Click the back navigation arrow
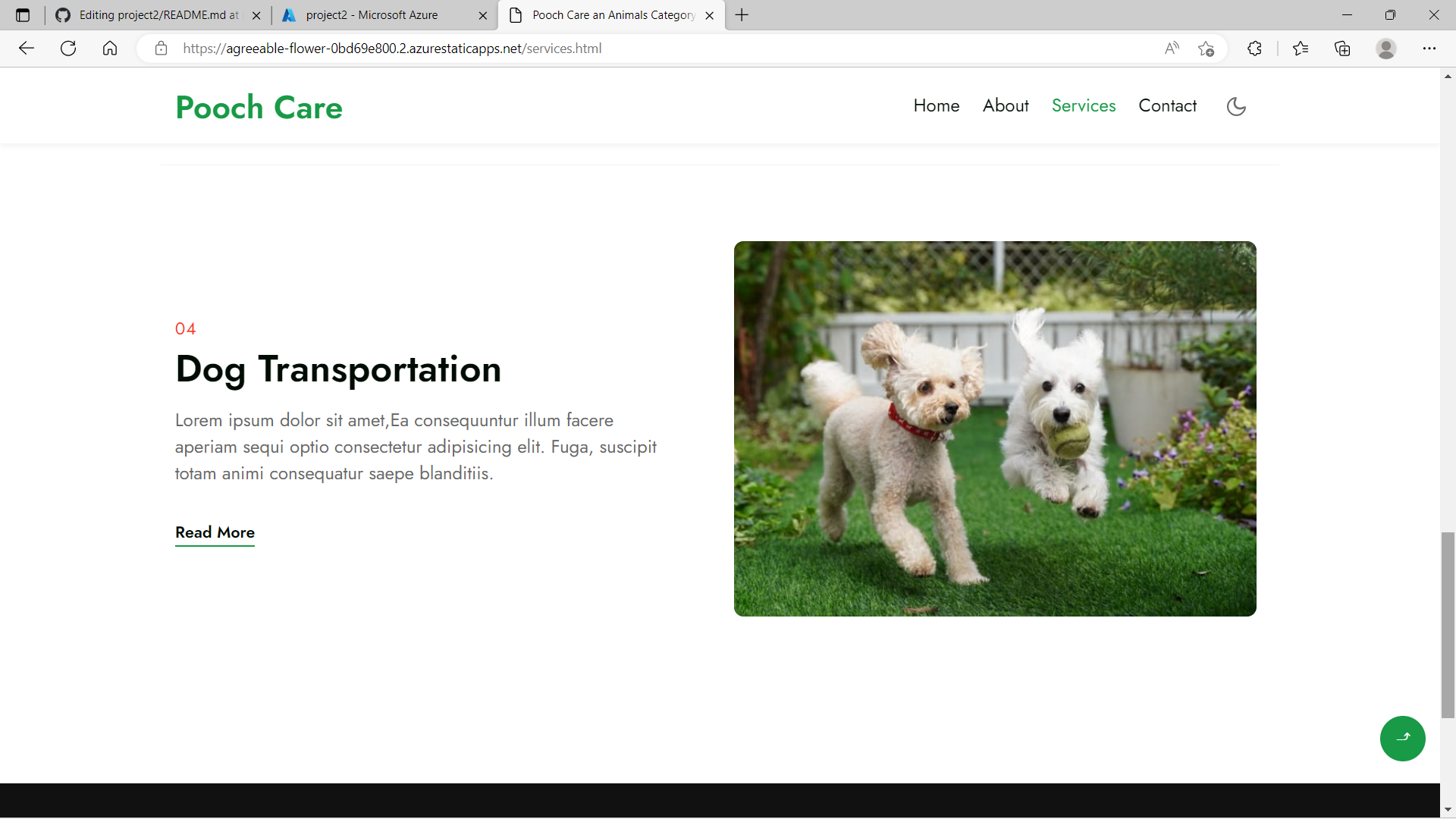Viewport: 1456px width, 819px height. coord(27,48)
